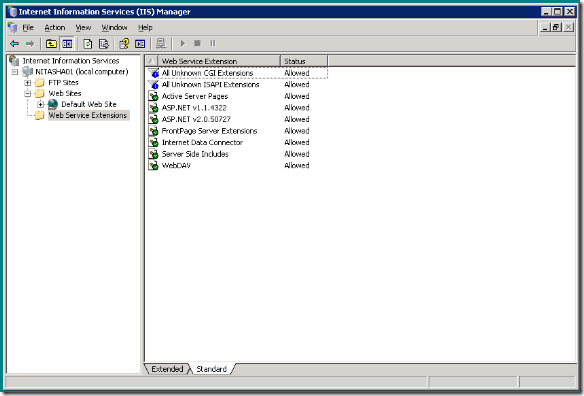Select the Active Server Pages row text
The image size is (584, 396).
pyautogui.click(x=195, y=96)
